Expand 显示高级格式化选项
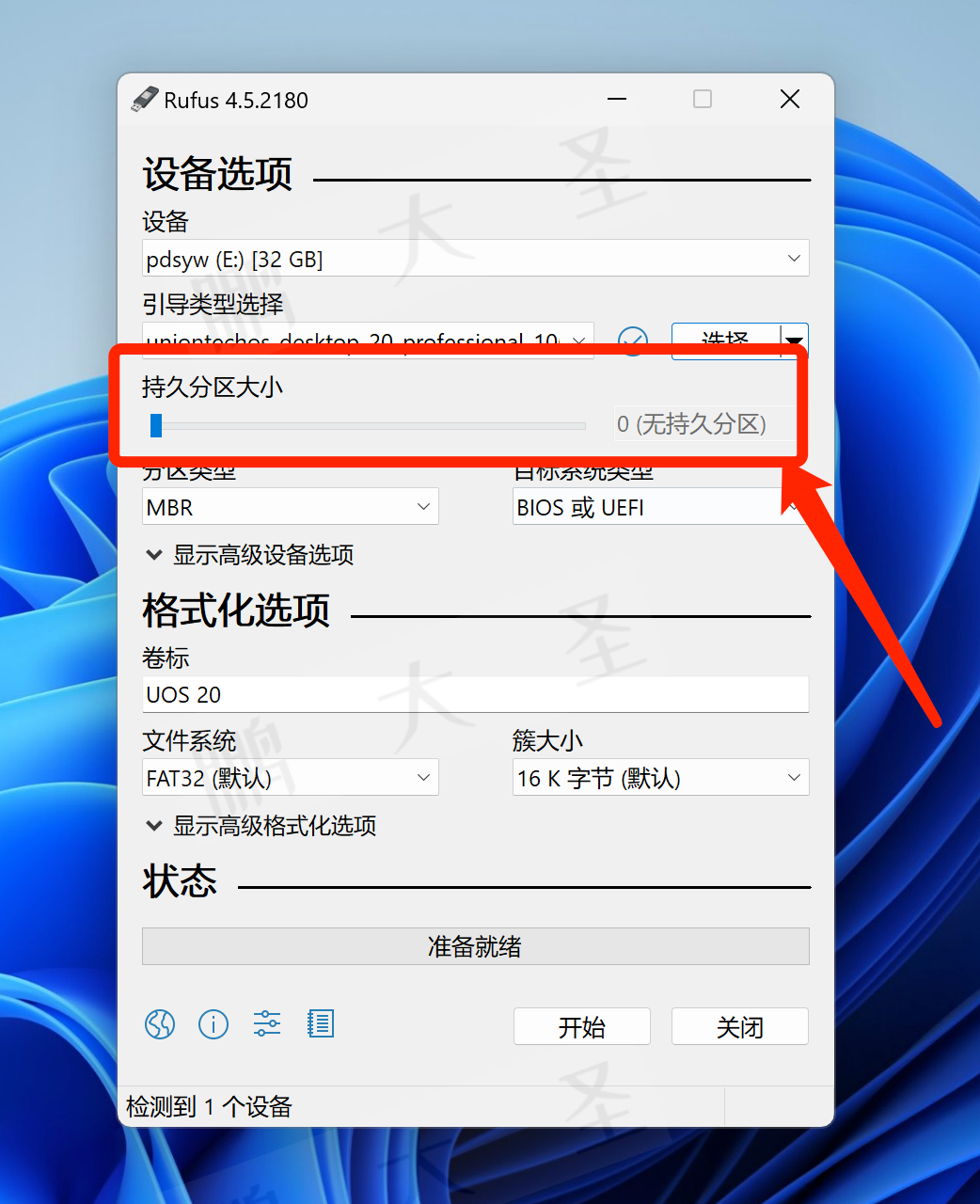Image resolution: width=980 pixels, height=1204 pixels. click(x=261, y=826)
